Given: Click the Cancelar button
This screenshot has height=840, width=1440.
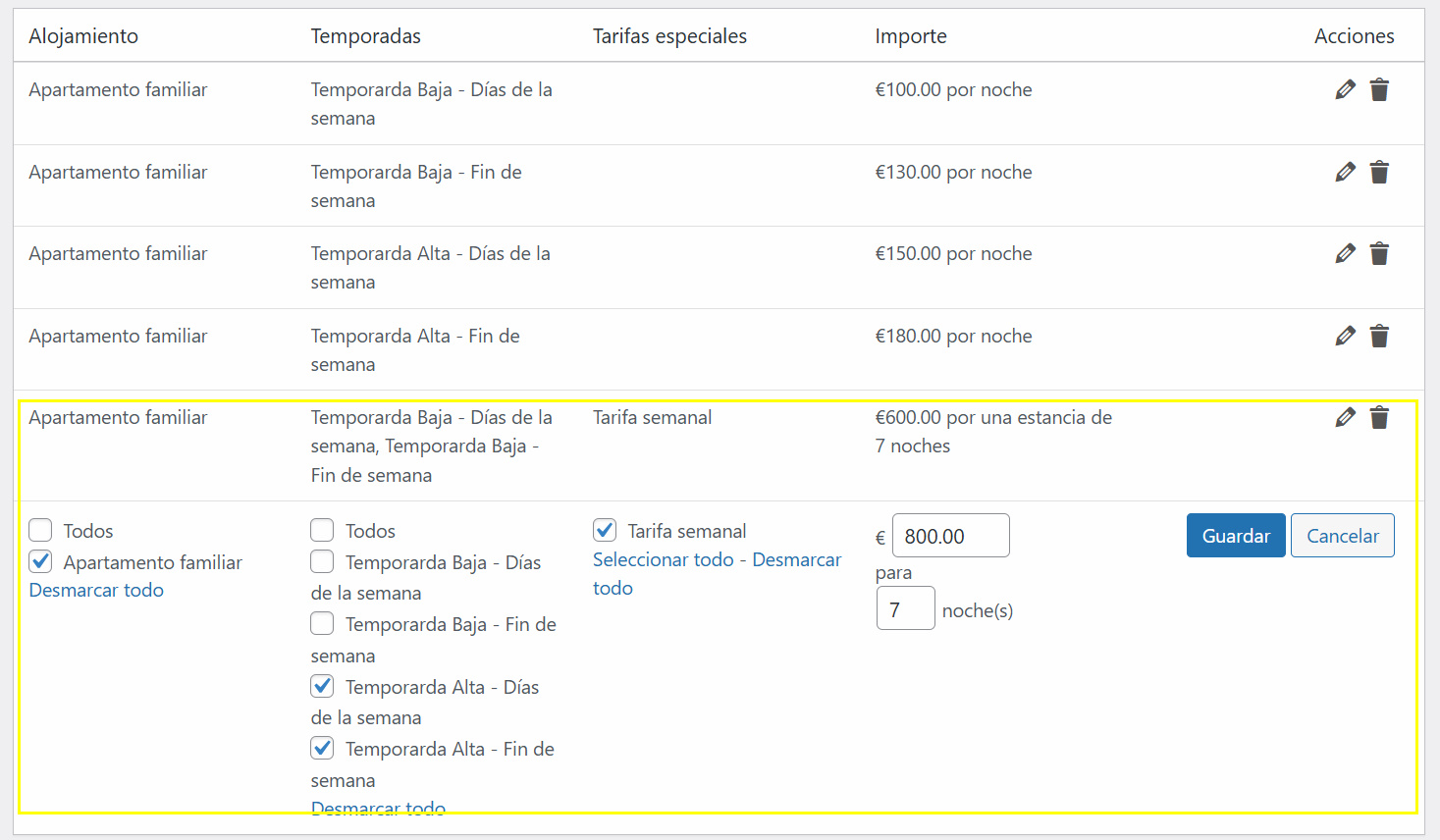Looking at the screenshot, I should [x=1342, y=536].
